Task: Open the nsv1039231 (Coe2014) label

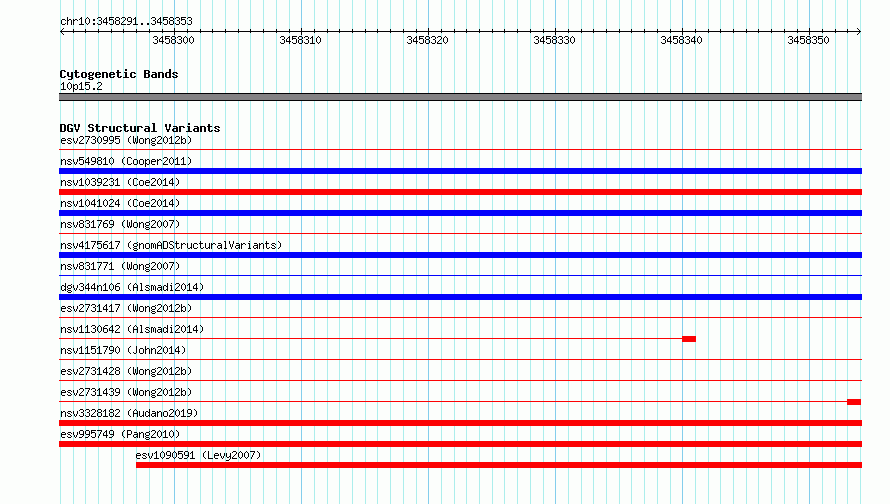Action: pyautogui.click(x=120, y=182)
